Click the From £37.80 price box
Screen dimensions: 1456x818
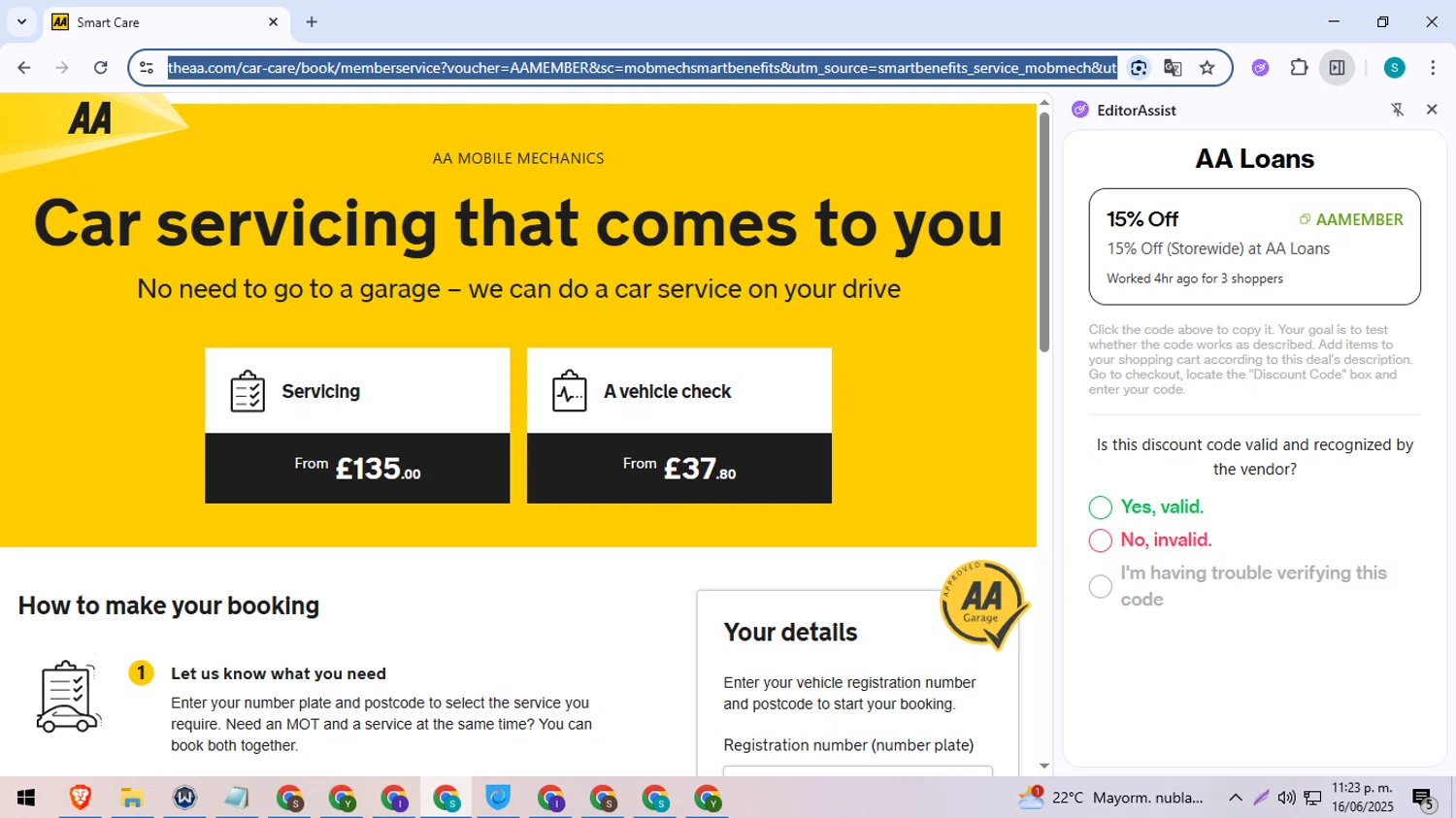(679, 468)
